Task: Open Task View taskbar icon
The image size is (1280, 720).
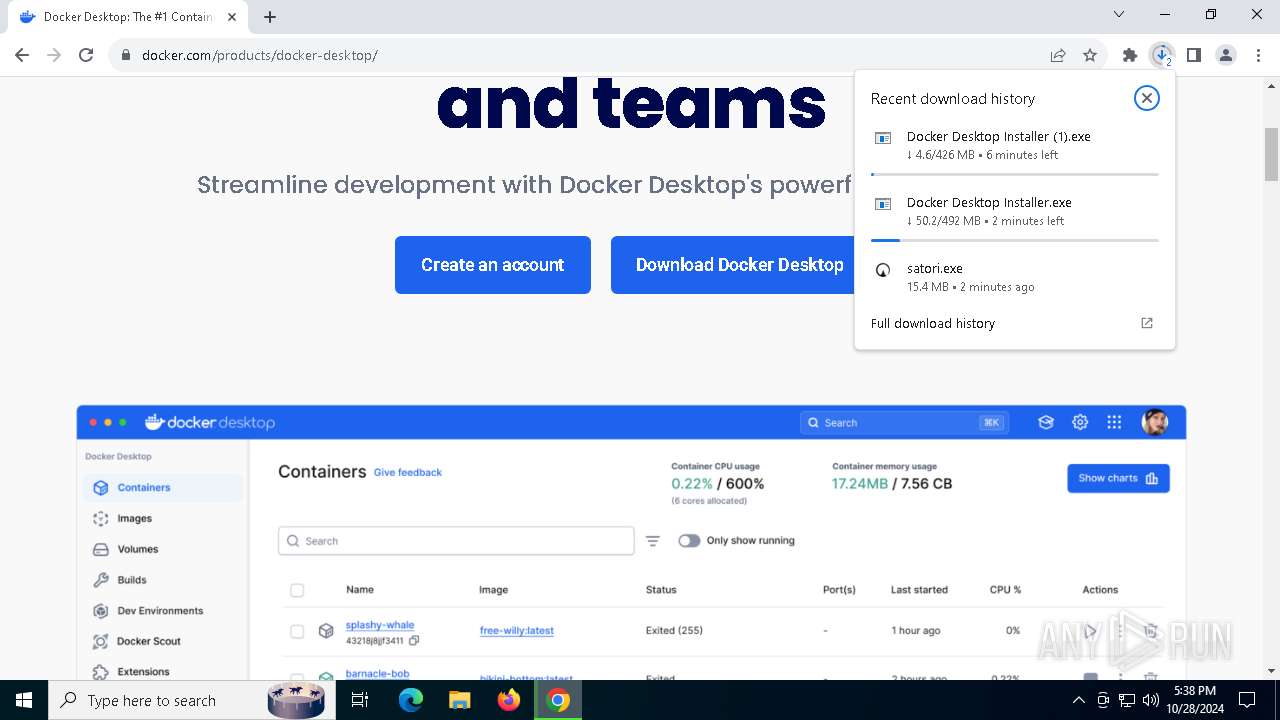Action: 361,700
